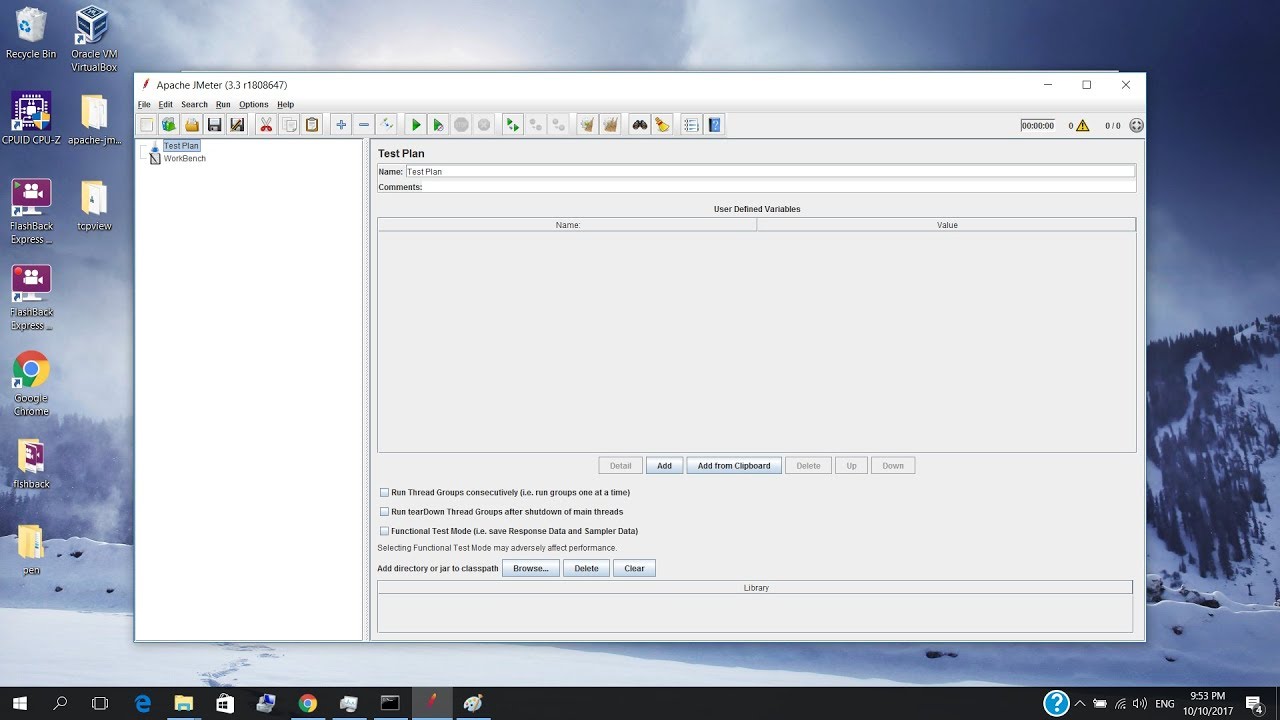
Task: Select Test Plan in the tree
Action: 181,146
